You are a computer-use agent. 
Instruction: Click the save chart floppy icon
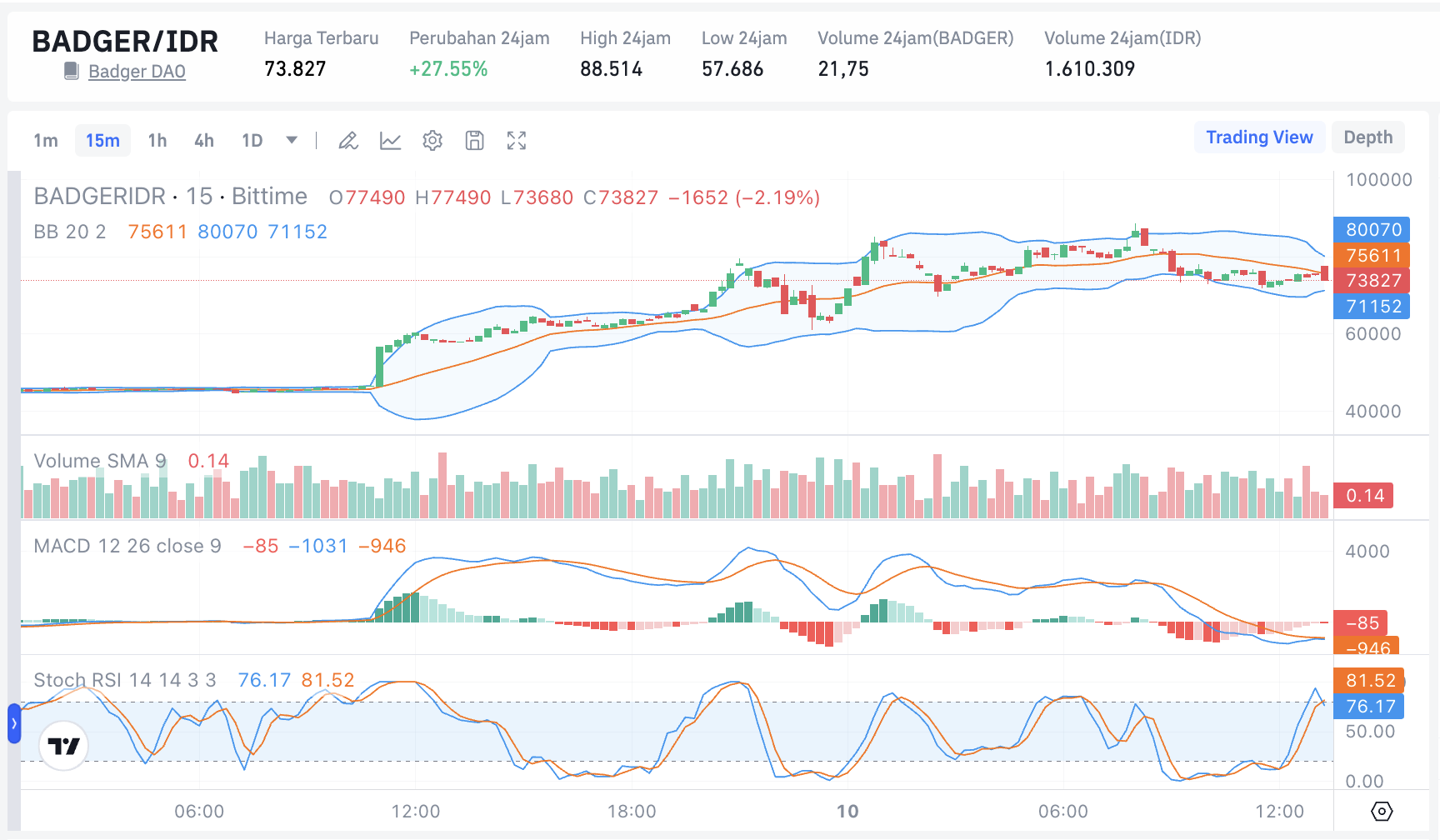(x=474, y=141)
